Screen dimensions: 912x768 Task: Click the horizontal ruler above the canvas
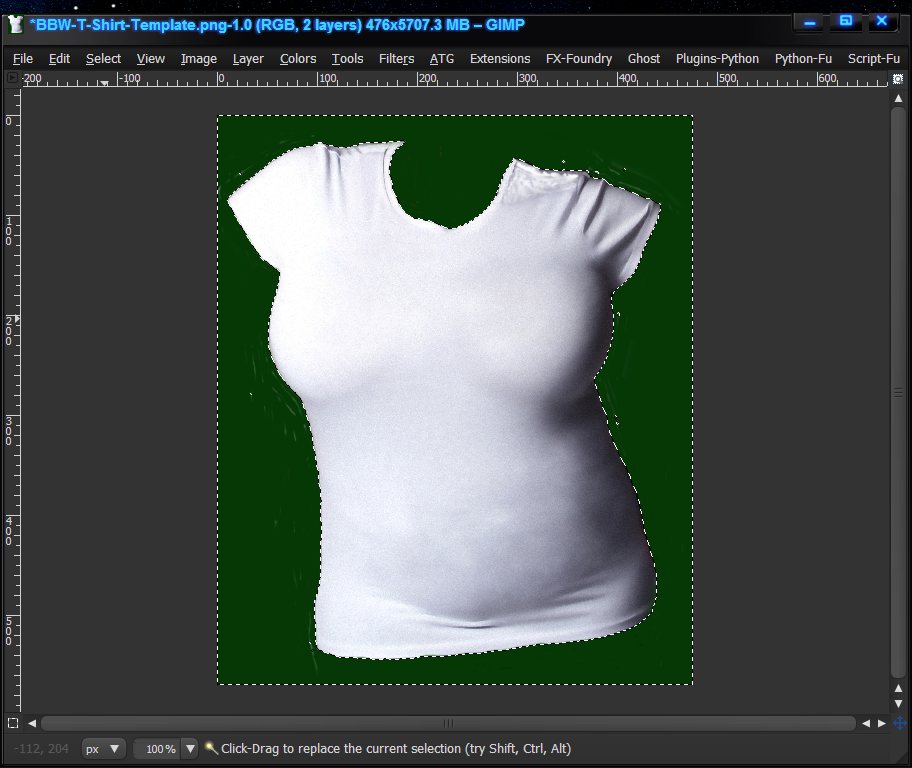[455, 79]
